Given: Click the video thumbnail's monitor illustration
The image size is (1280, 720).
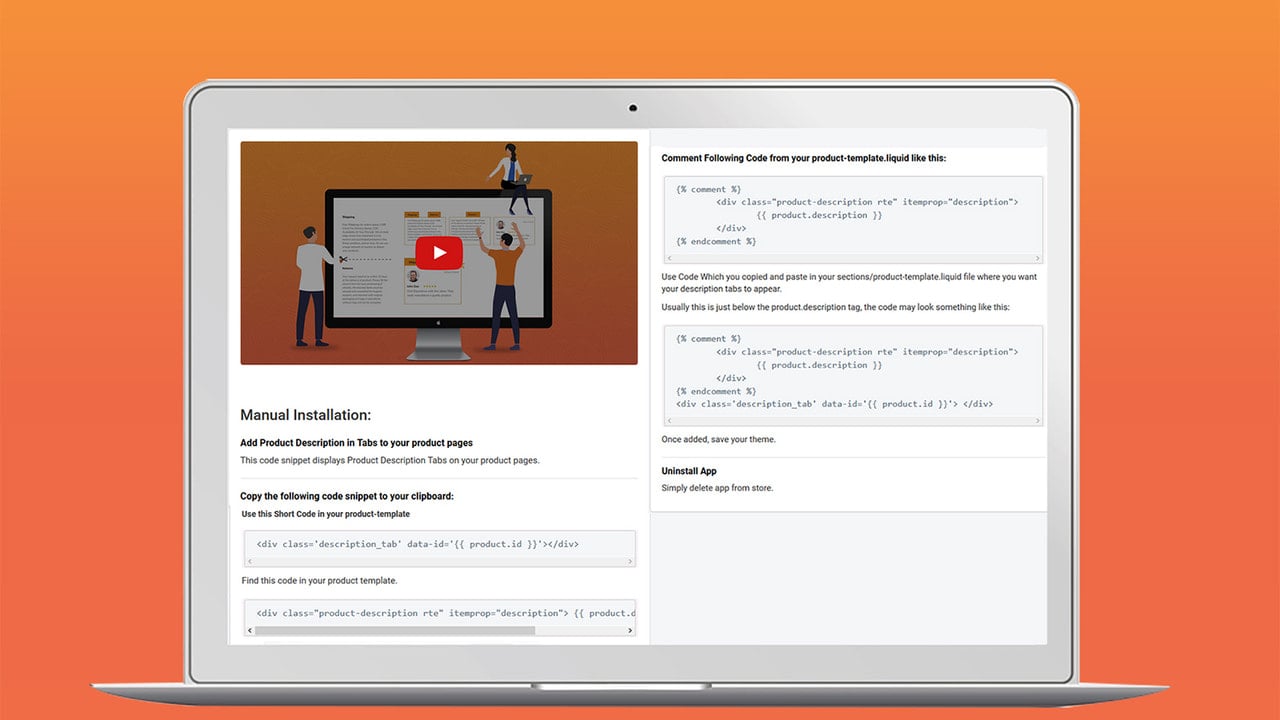Looking at the screenshot, I should coord(439,273).
